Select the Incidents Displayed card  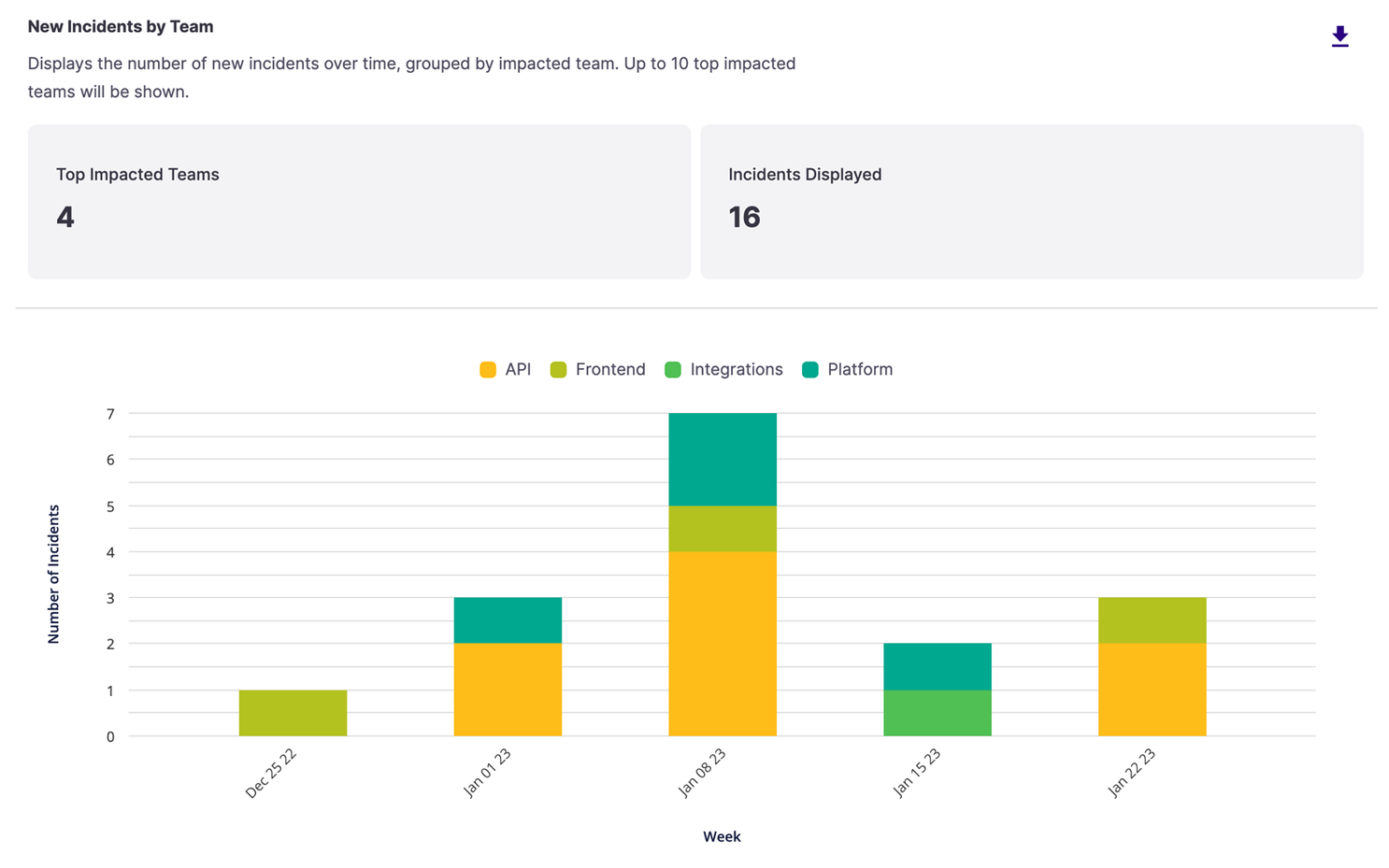(1032, 202)
